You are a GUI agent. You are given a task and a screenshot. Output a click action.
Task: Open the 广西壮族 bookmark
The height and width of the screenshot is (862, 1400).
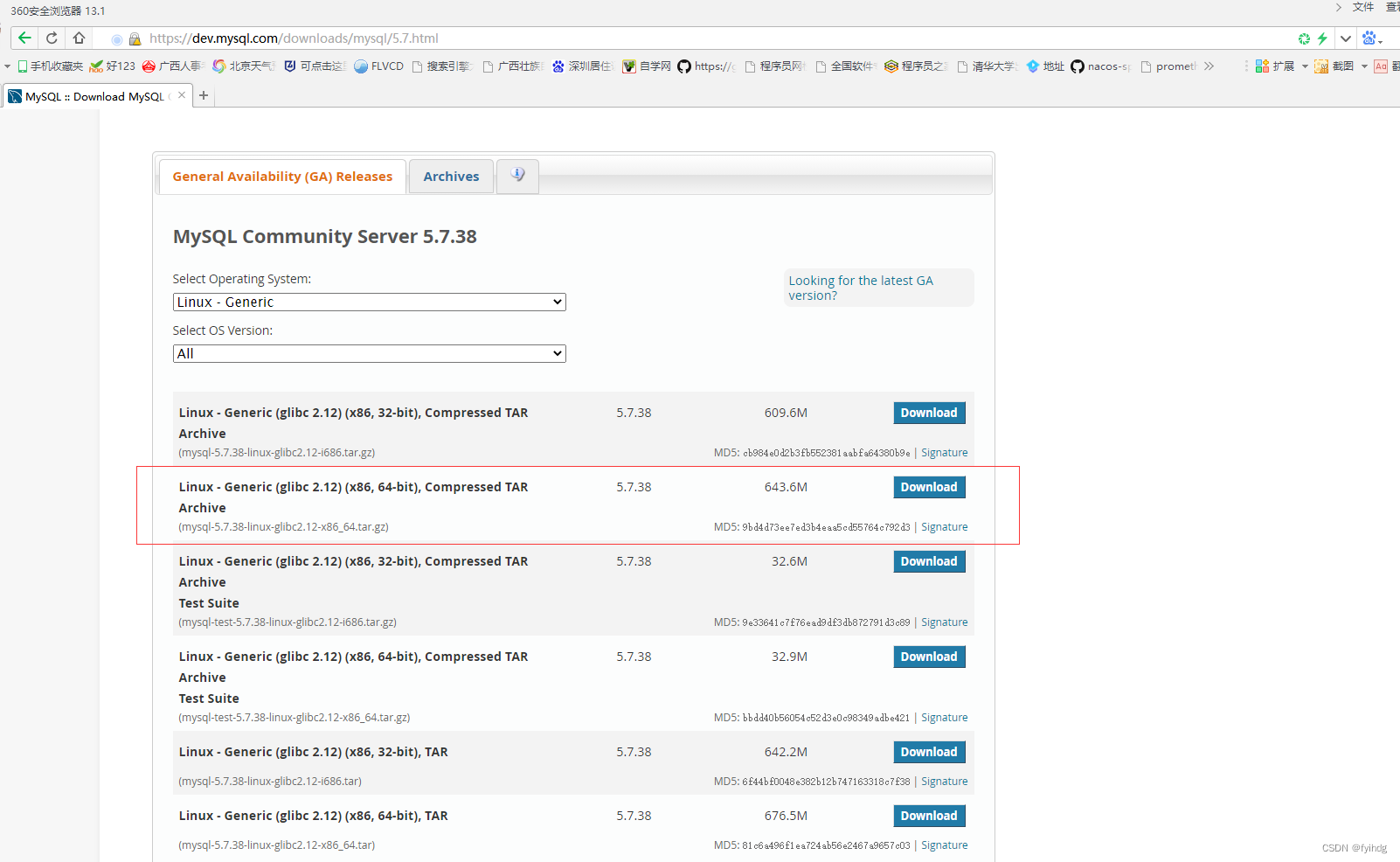pyautogui.click(x=513, y=66)
